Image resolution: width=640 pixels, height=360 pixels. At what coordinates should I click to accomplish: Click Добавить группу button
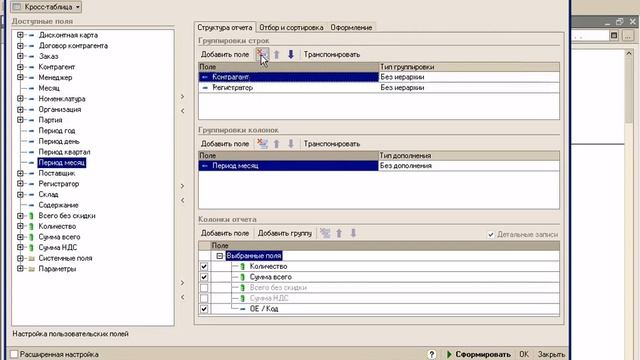point(285,233)
